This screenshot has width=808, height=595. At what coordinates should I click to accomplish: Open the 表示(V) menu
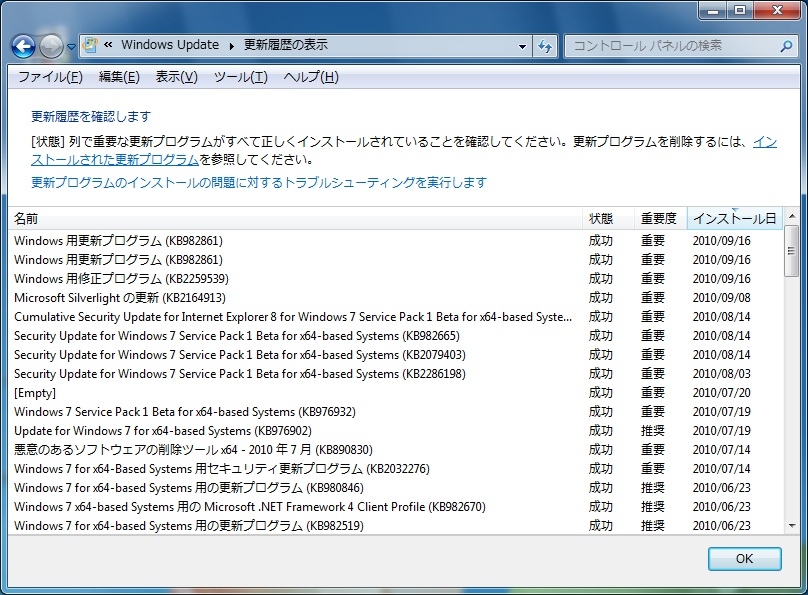click(177, 77)
